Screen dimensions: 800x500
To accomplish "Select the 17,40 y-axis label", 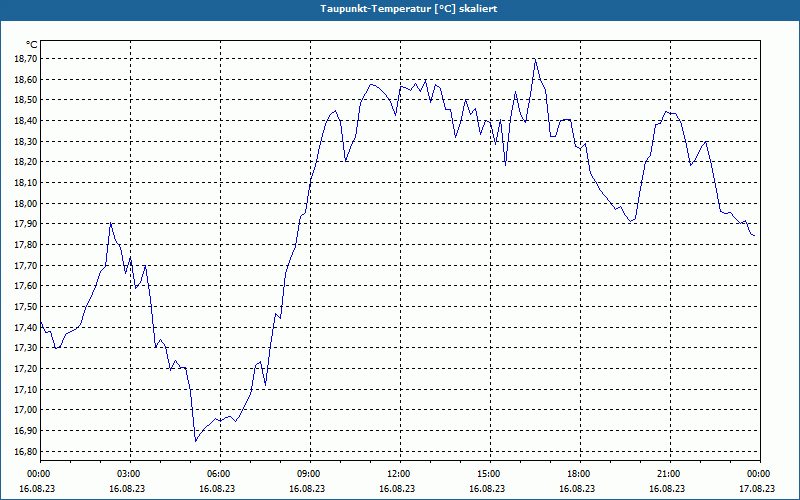I will click(x=26, y=328).
